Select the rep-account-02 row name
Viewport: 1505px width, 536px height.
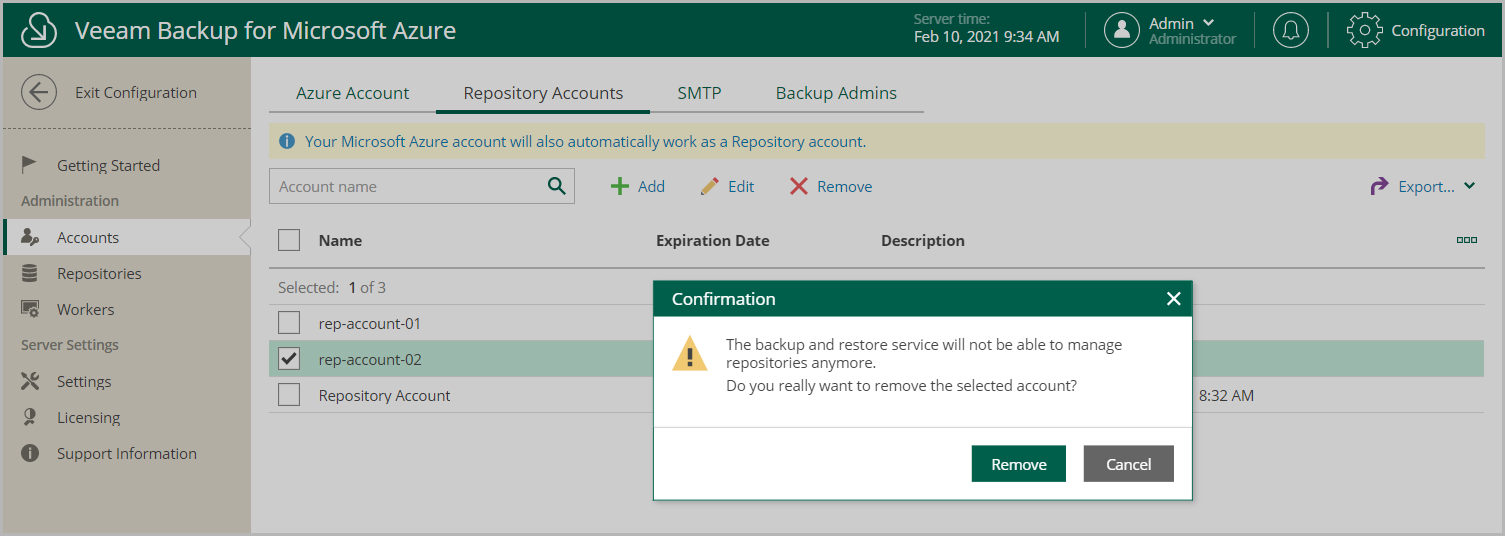[x=370, y=359]
